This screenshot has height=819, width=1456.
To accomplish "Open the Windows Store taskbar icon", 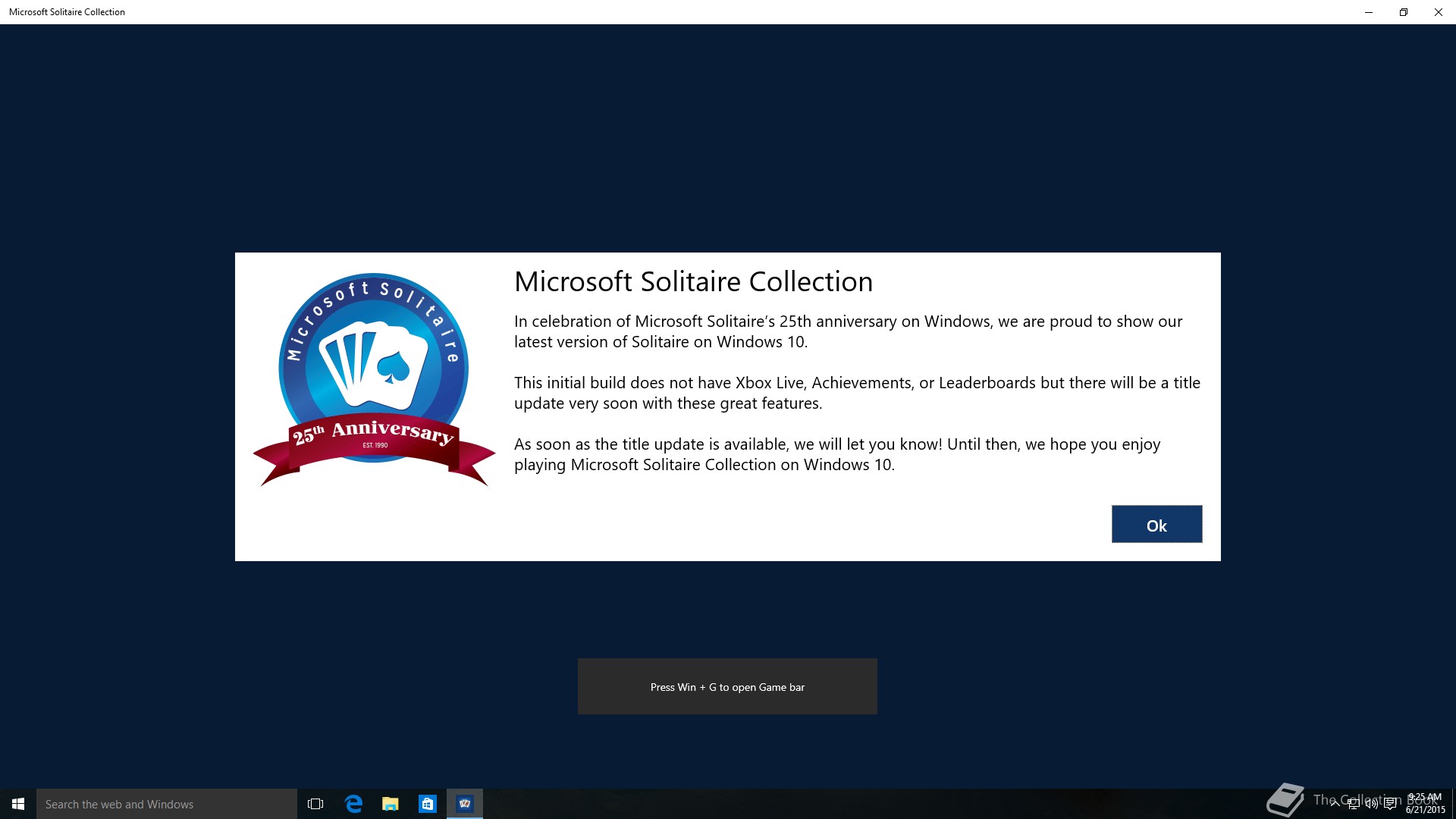I will [428, 804].
